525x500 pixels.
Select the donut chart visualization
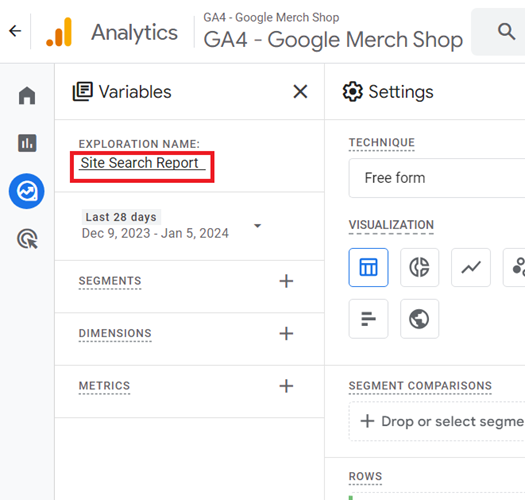click(420, 267)
